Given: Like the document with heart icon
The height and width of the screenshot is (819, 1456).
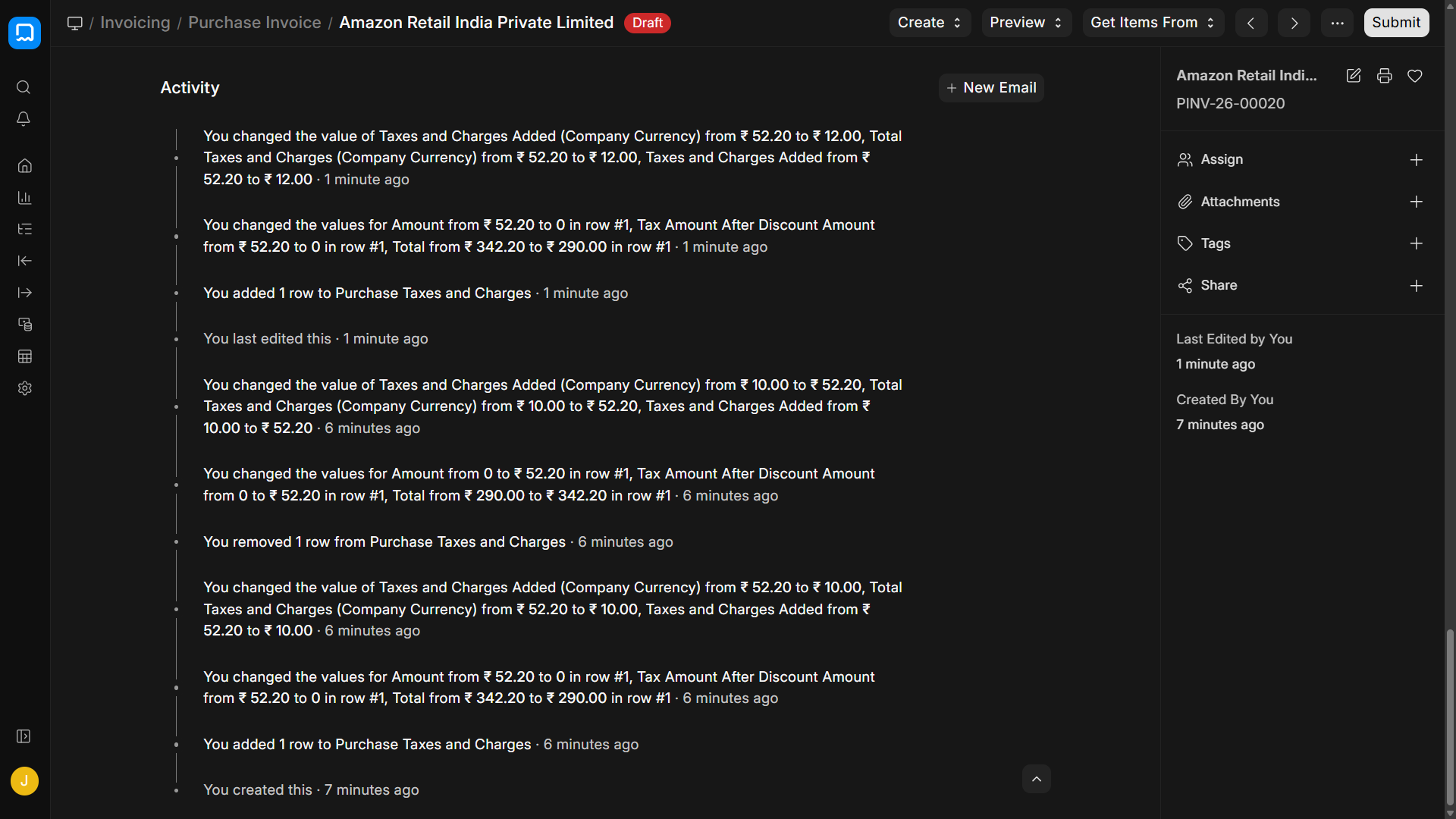Looking at the screenshot, I should 1414,76.
